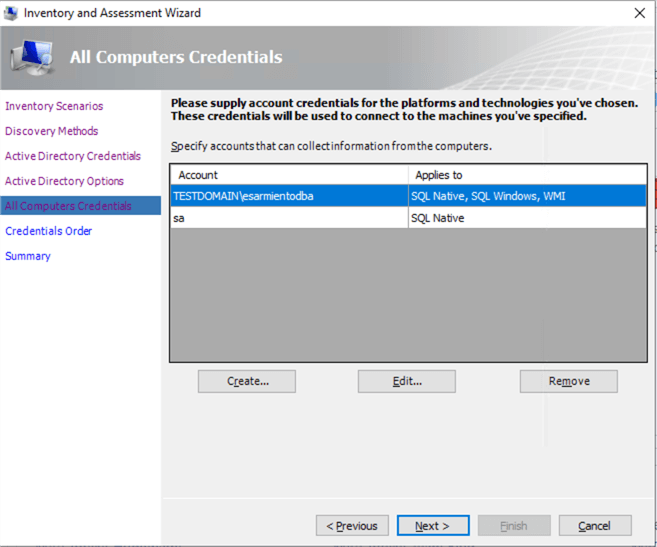This screenshot has width=657, height=547.
Task: Click the Account column header
Action: tap(289, 175)
